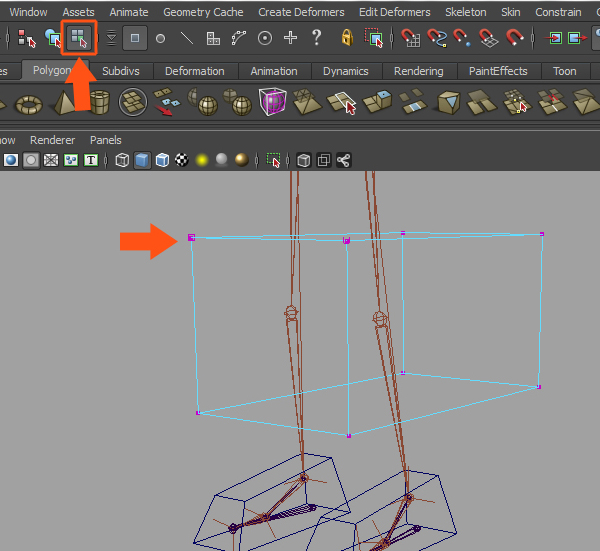Viewport: 600px width, 551px height.
Task: Open the Panels panel menu
Action: (106, 140)
